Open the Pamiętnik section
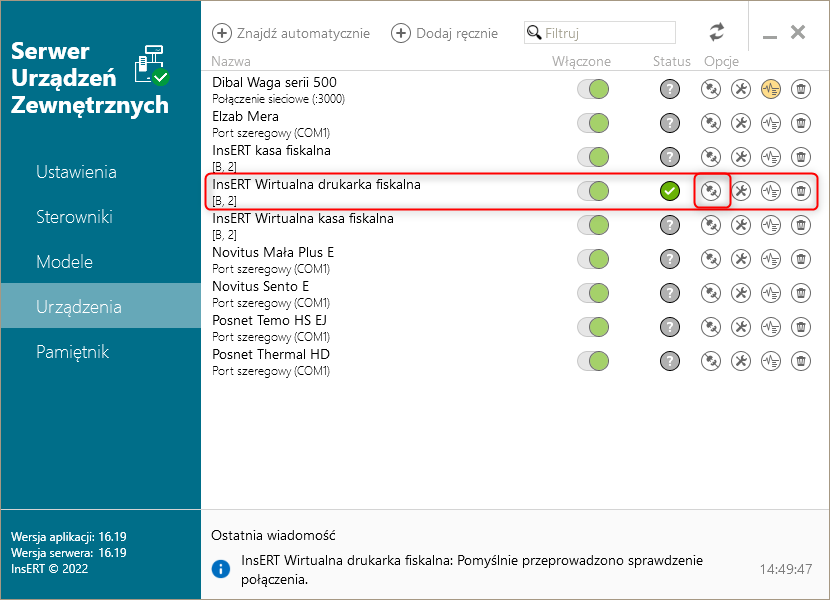This screenshot has height=600, width=830. [x=72, y=352]
